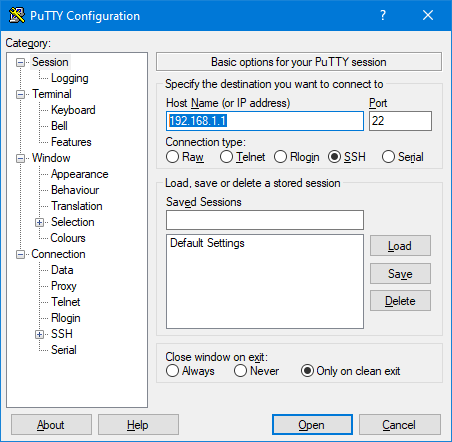The height and width of the screenshot is (442, 452).
Task: Expand the SSH tree node
Action: click(x=39, y=334)
